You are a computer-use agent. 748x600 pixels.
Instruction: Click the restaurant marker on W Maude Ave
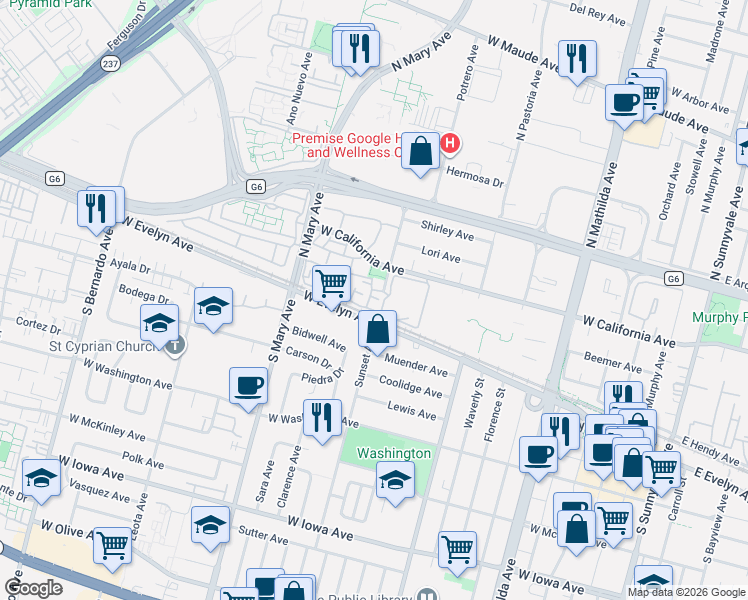point(577,60)
